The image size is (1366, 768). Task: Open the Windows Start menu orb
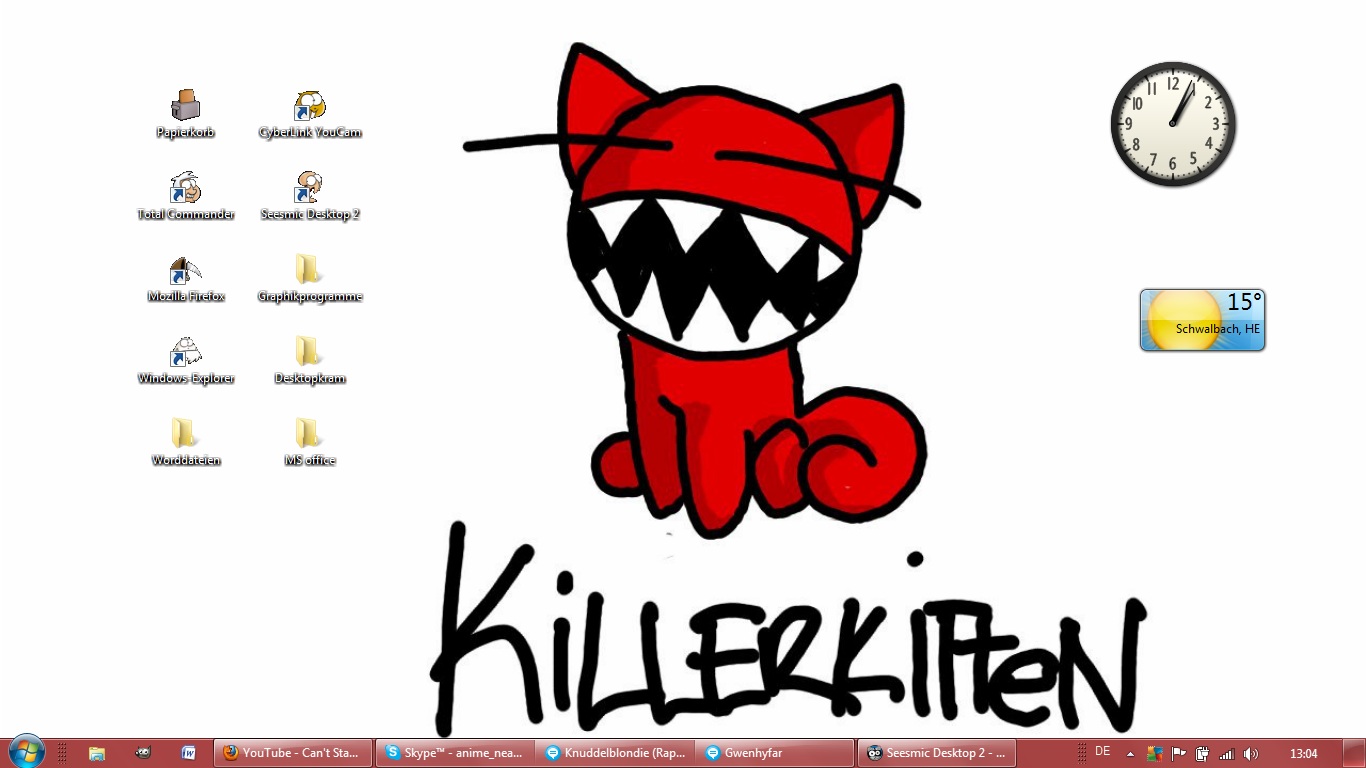click(x=26, y=752)
